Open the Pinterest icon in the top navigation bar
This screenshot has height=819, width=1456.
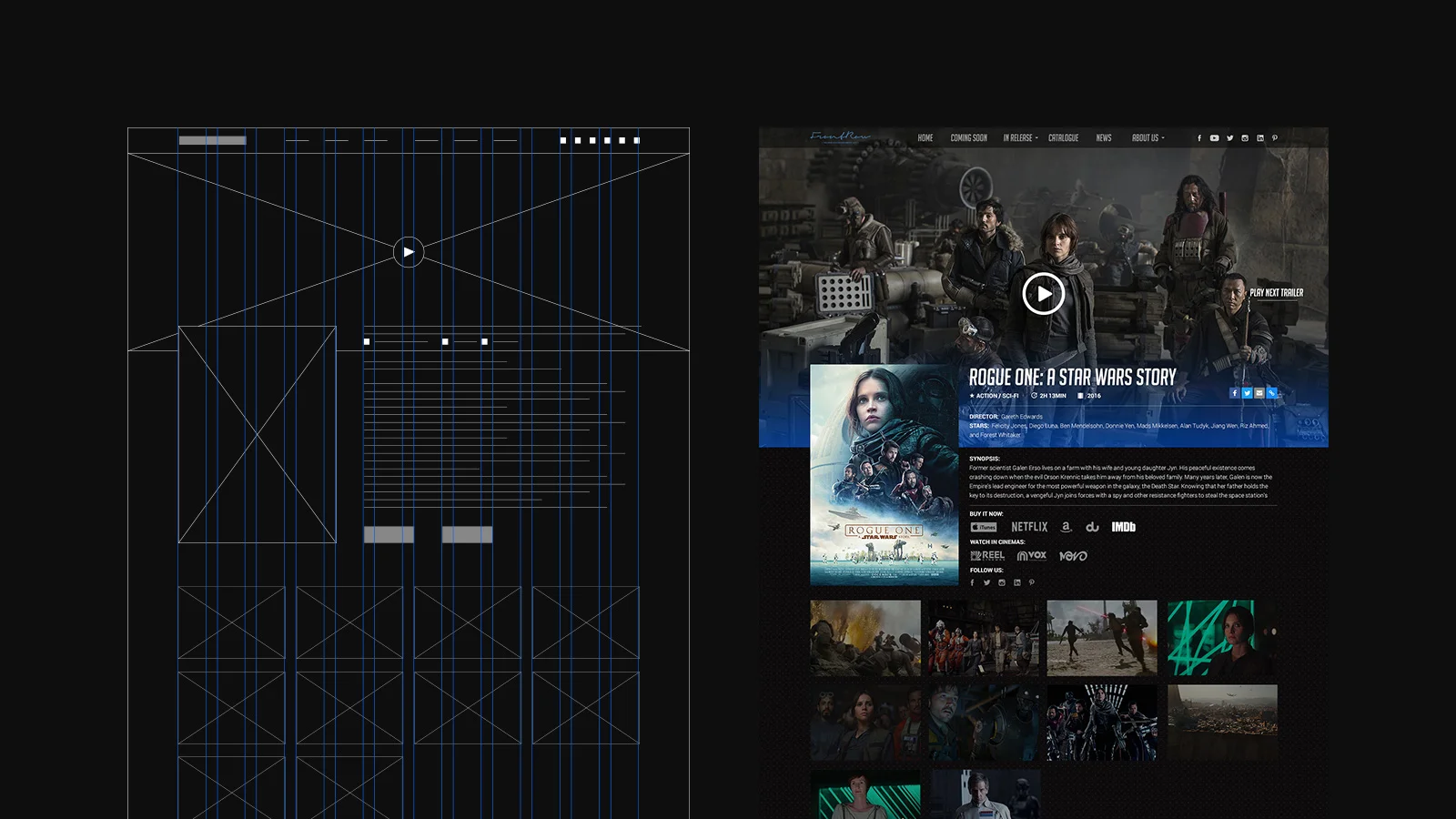pos(1275,138)
